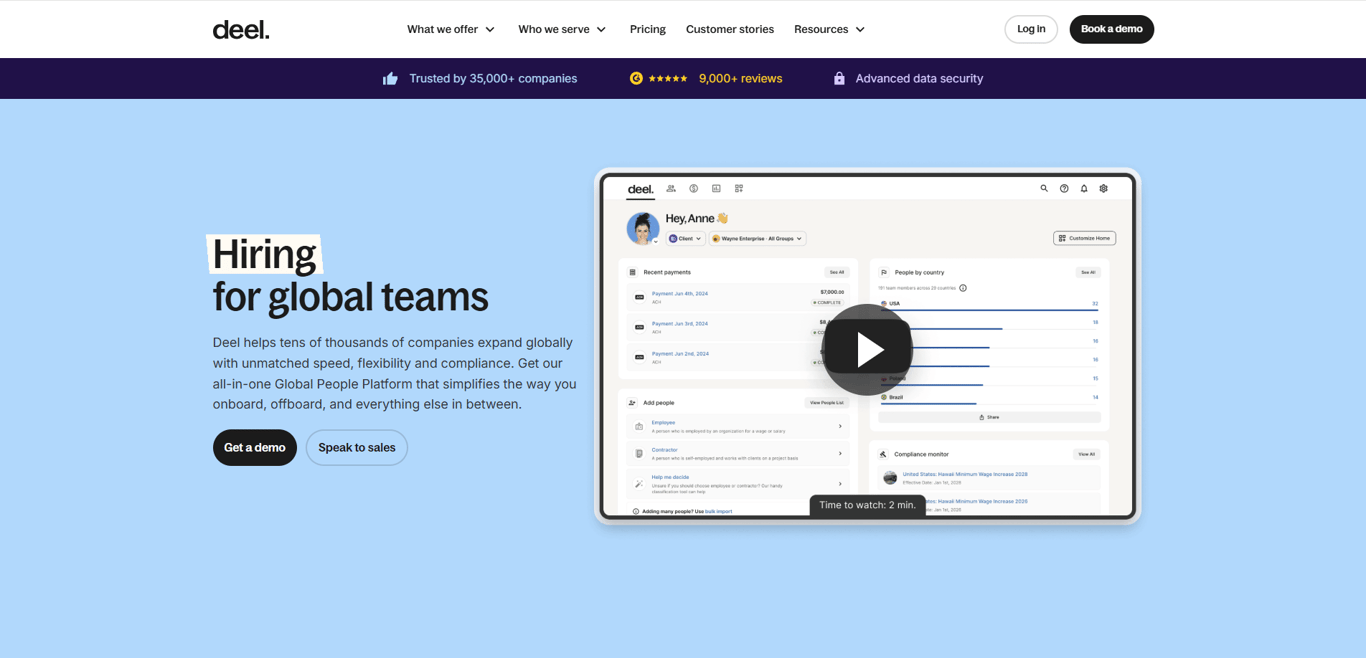Click Anne's profile avatar in the preview
This screenshot has height=658, width=1366.
point(642,228)
